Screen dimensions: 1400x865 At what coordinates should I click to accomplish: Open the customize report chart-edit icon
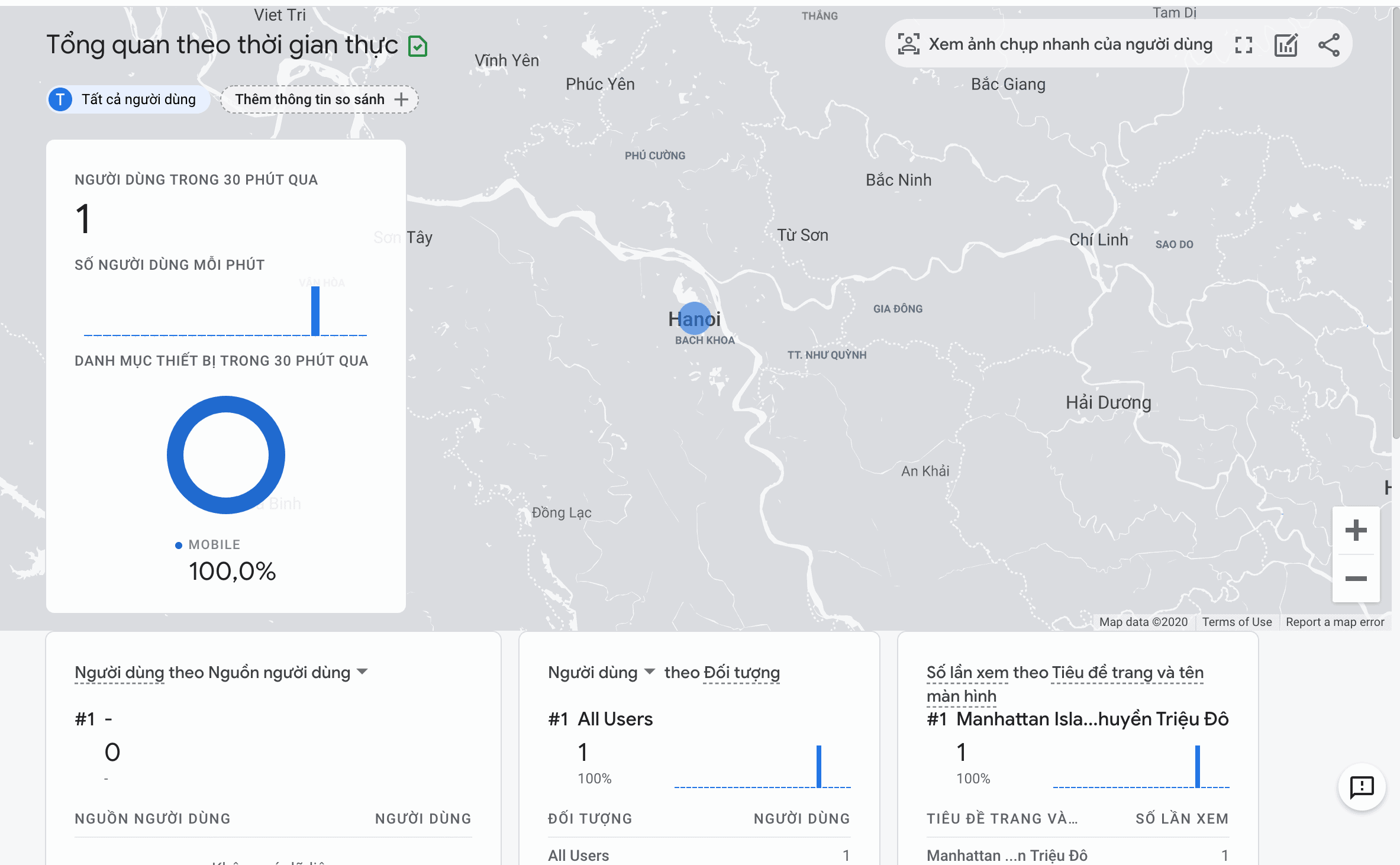click(1286, 45)
